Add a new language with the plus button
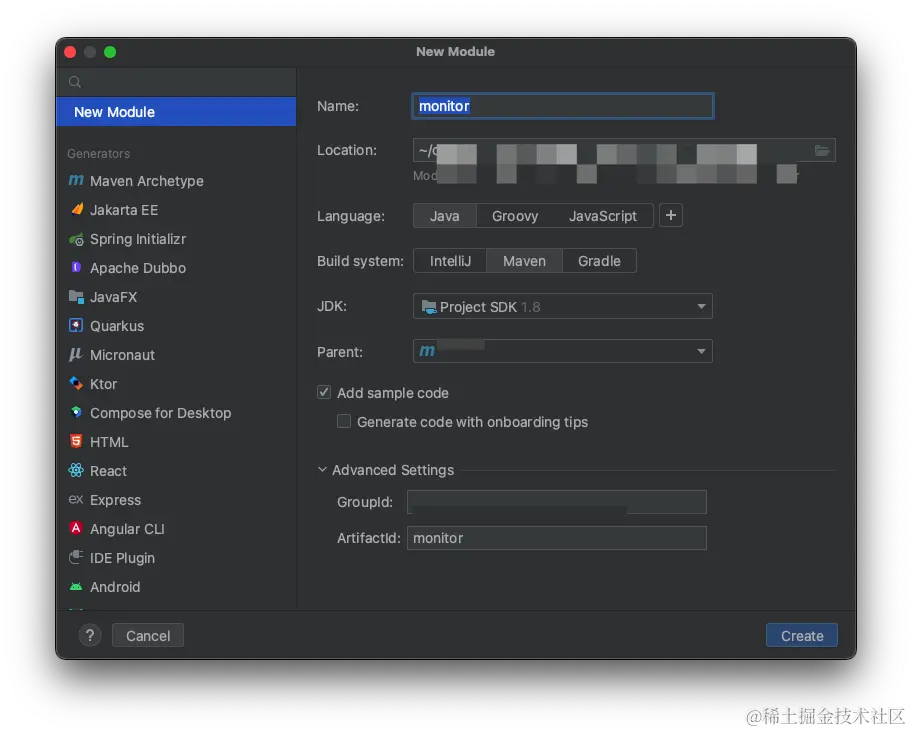The height and width of the screenshot is (733, 912). click(x=670, y=215)
